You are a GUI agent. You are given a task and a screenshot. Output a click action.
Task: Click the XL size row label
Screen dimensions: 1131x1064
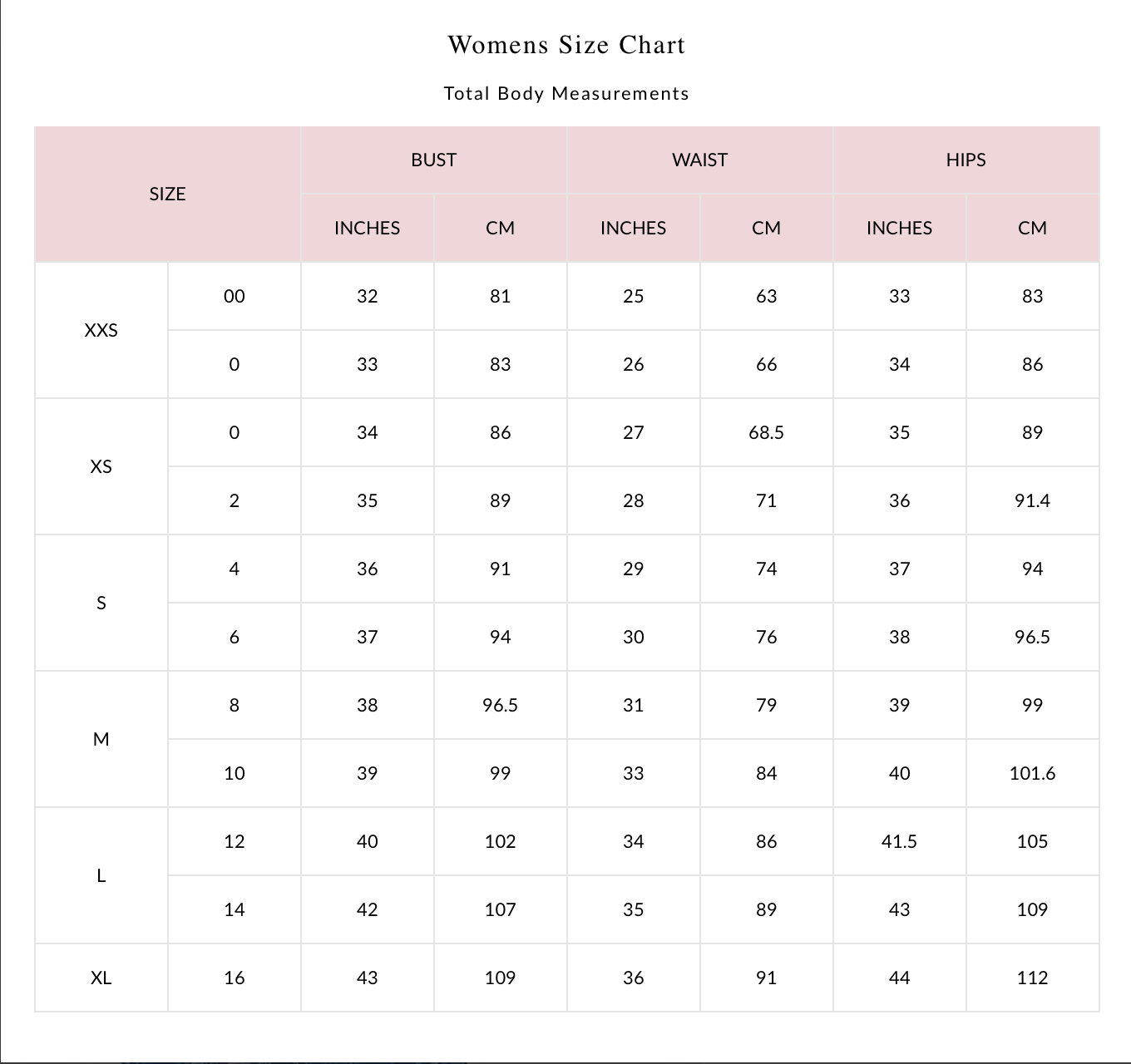(101, 978)
